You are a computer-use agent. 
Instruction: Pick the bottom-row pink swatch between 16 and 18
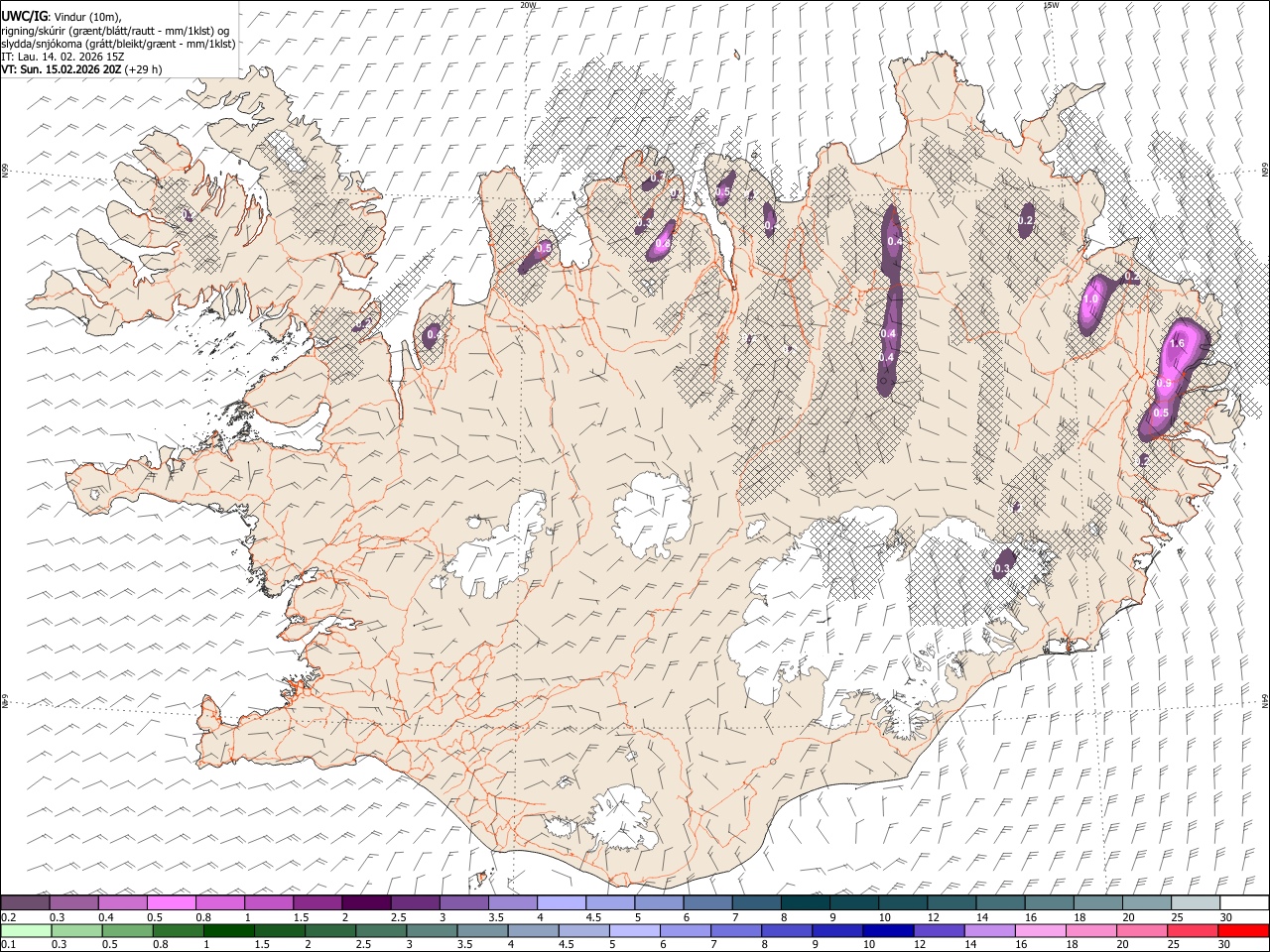tap(1041, 930)
